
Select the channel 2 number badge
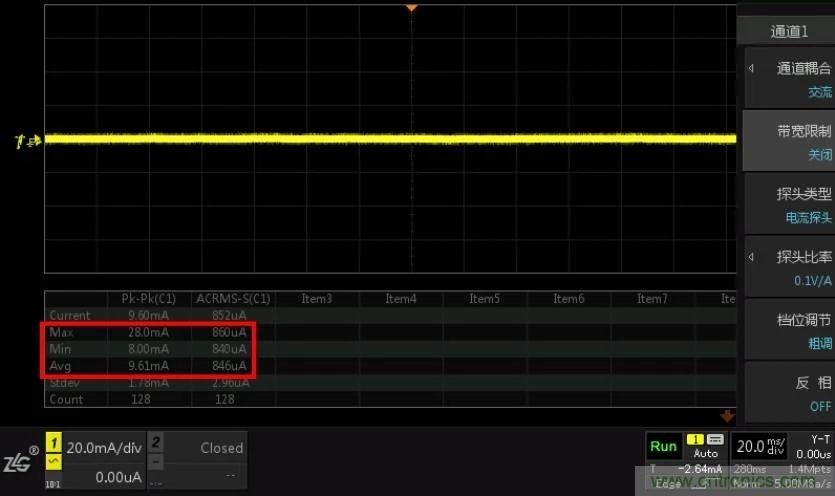tap(156, 441)
